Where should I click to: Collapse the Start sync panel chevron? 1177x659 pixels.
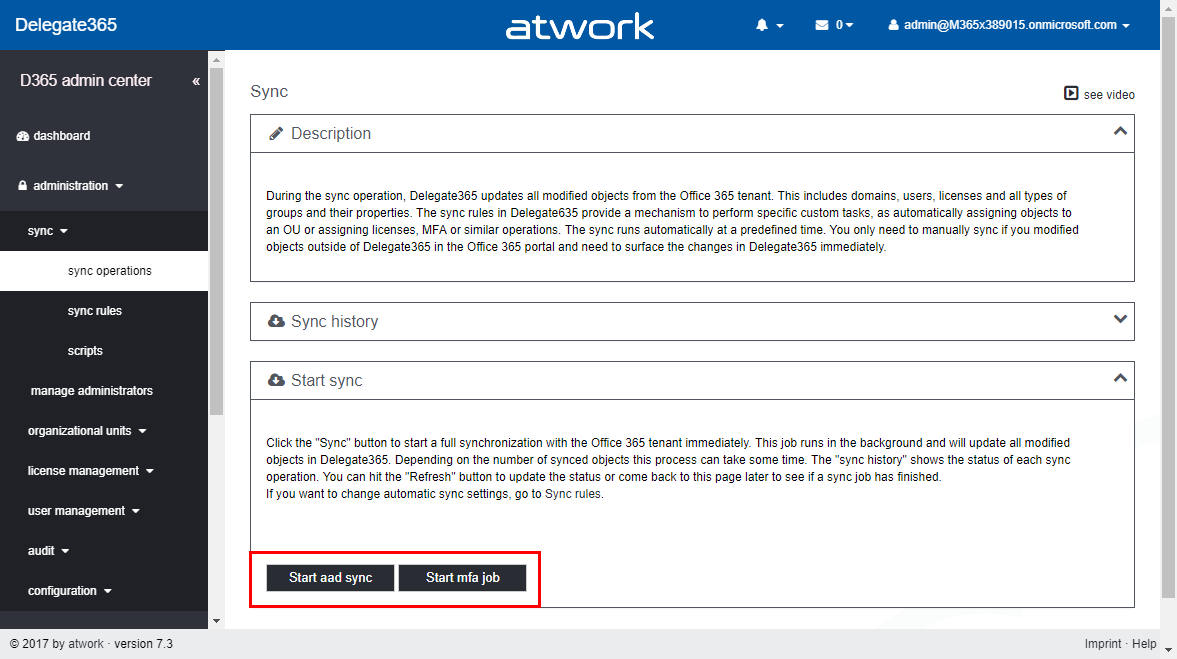(x=1120, y=378)
